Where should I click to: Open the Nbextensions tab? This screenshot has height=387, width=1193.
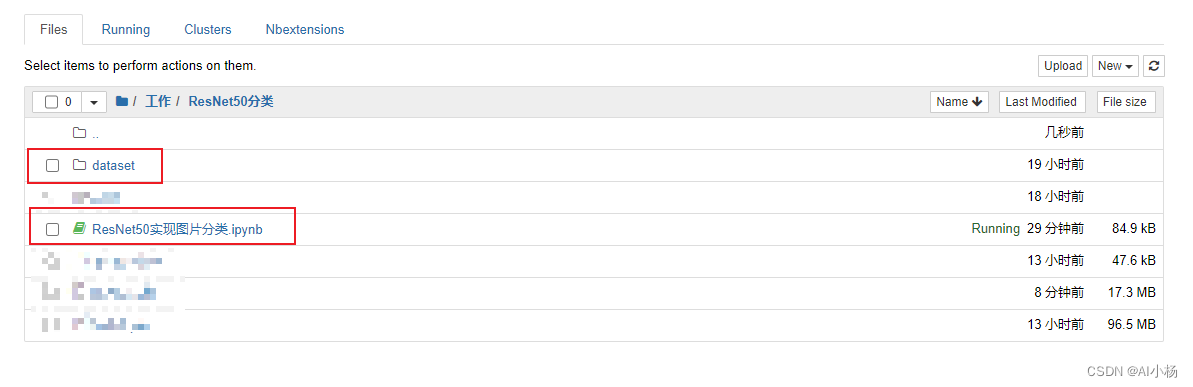304,30
